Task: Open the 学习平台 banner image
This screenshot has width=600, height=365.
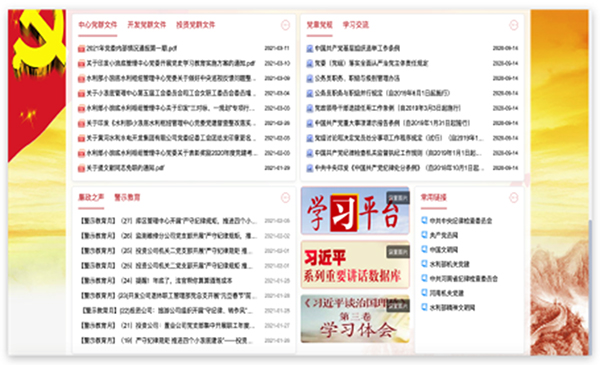Action: pos(355,211)
